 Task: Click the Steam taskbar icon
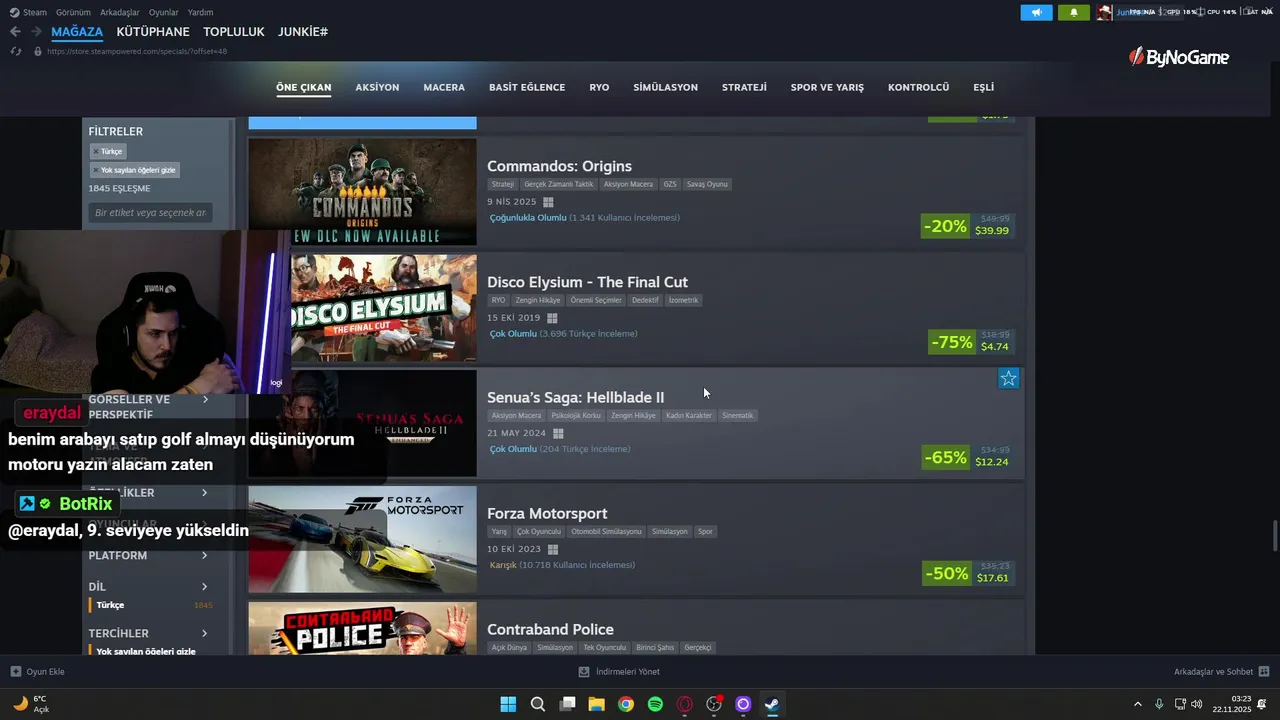pyautogui.click(x=772, y=704)
